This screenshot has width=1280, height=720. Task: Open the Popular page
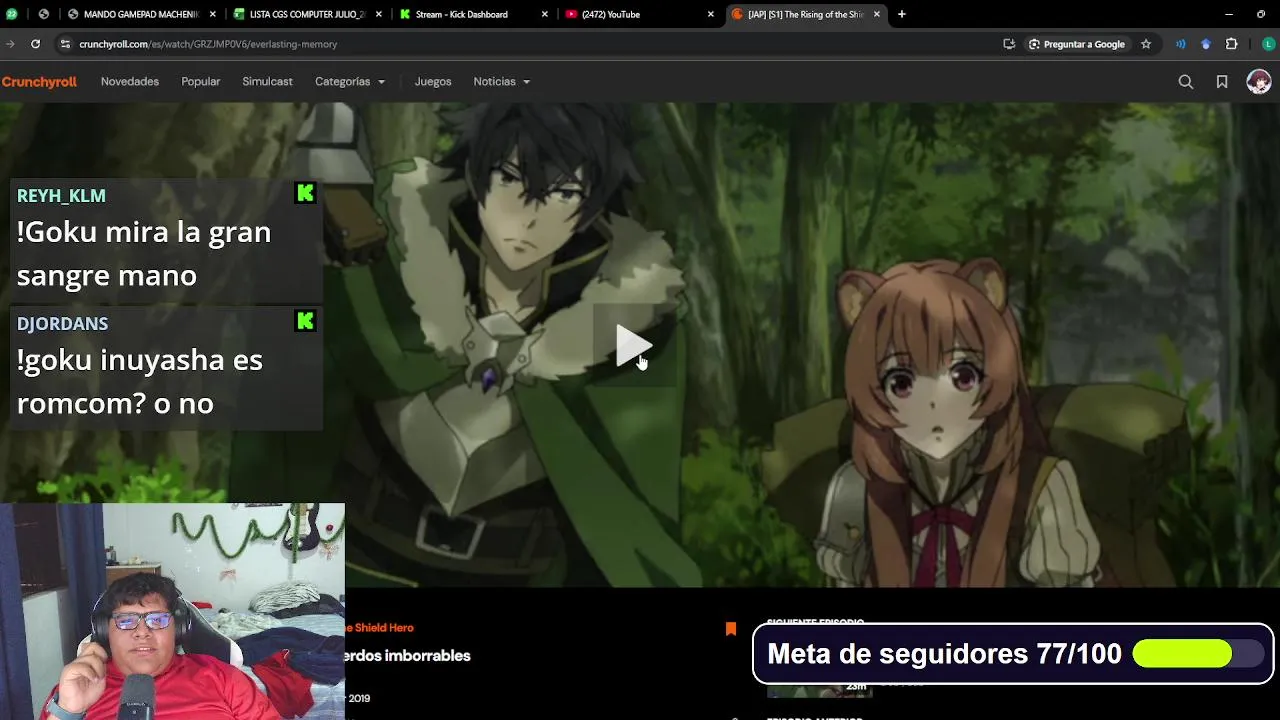click(201, 82)
